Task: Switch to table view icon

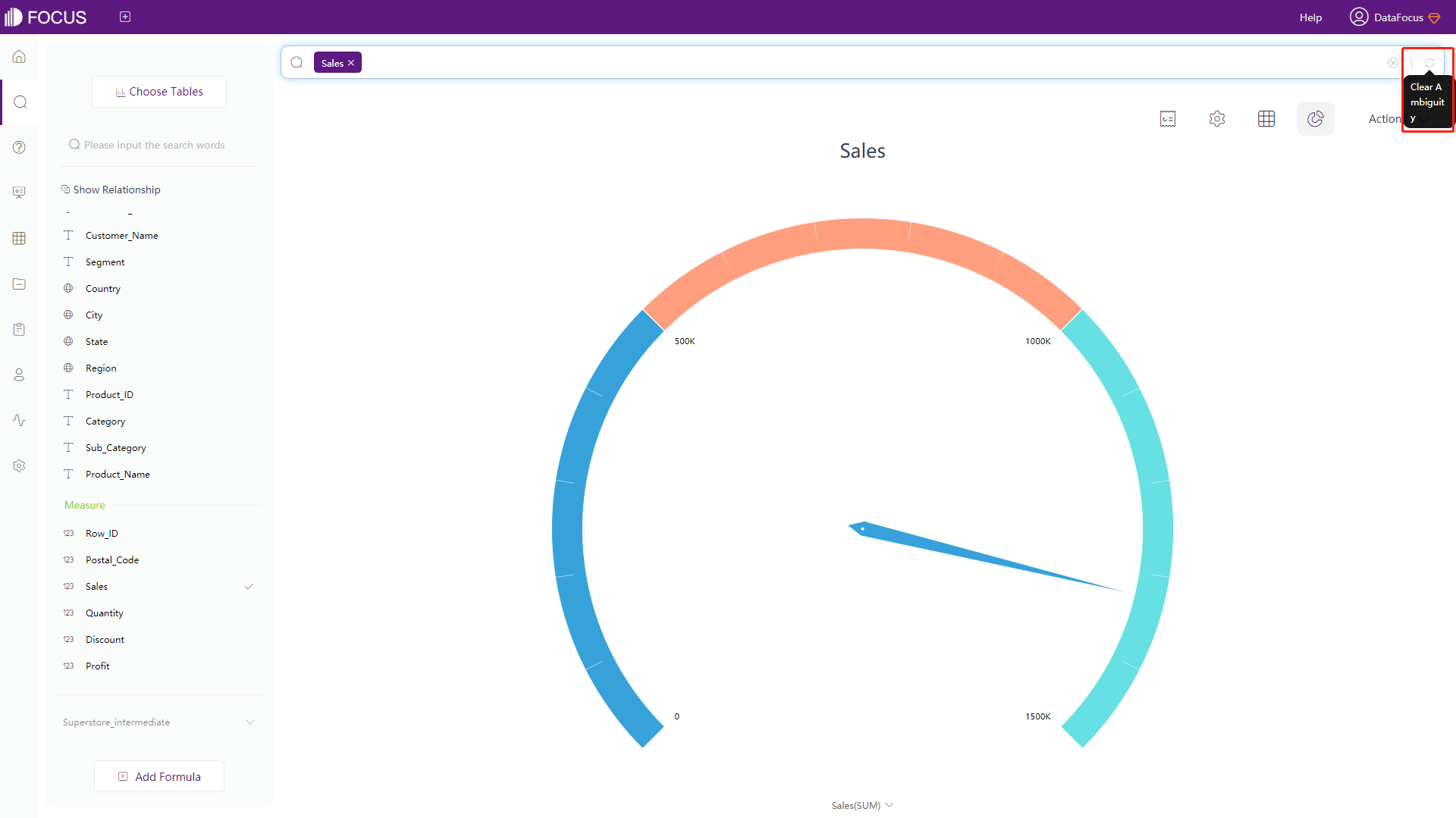Action: (x=1266, y=118)
